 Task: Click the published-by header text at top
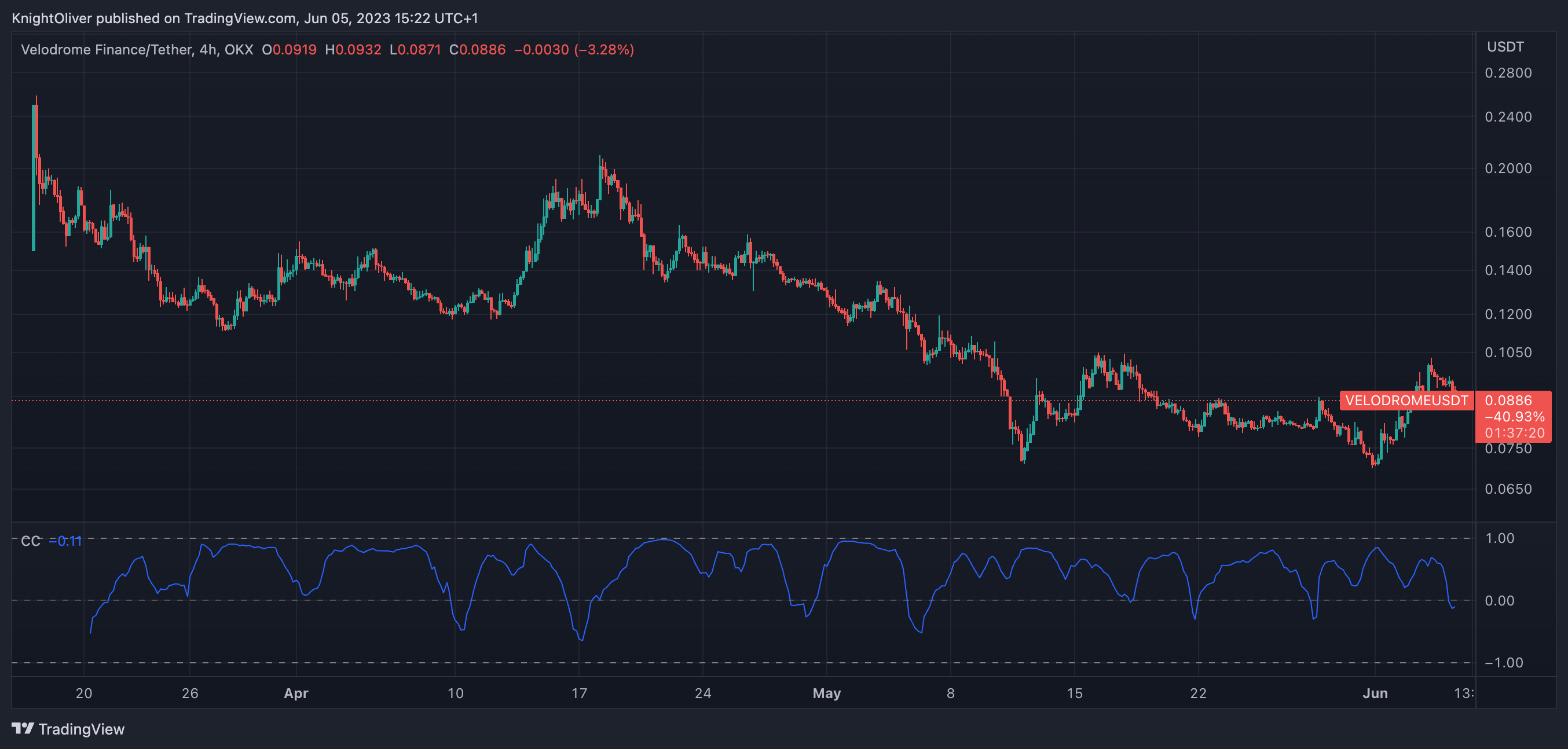click(245, 19)
